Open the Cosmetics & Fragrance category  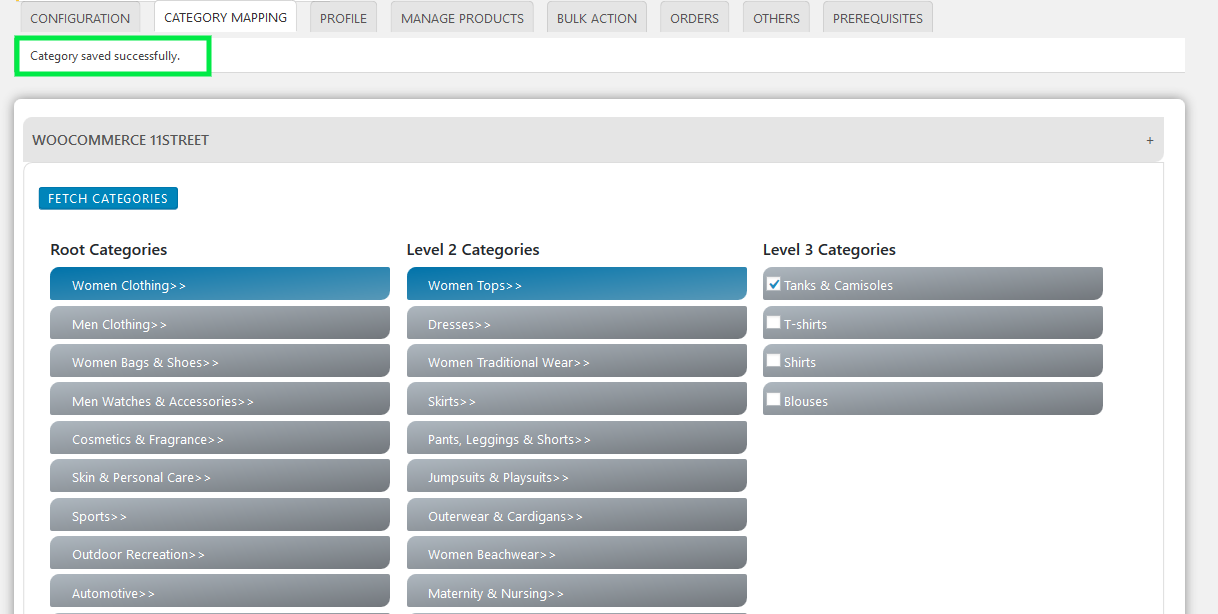(x=220, y=438)
